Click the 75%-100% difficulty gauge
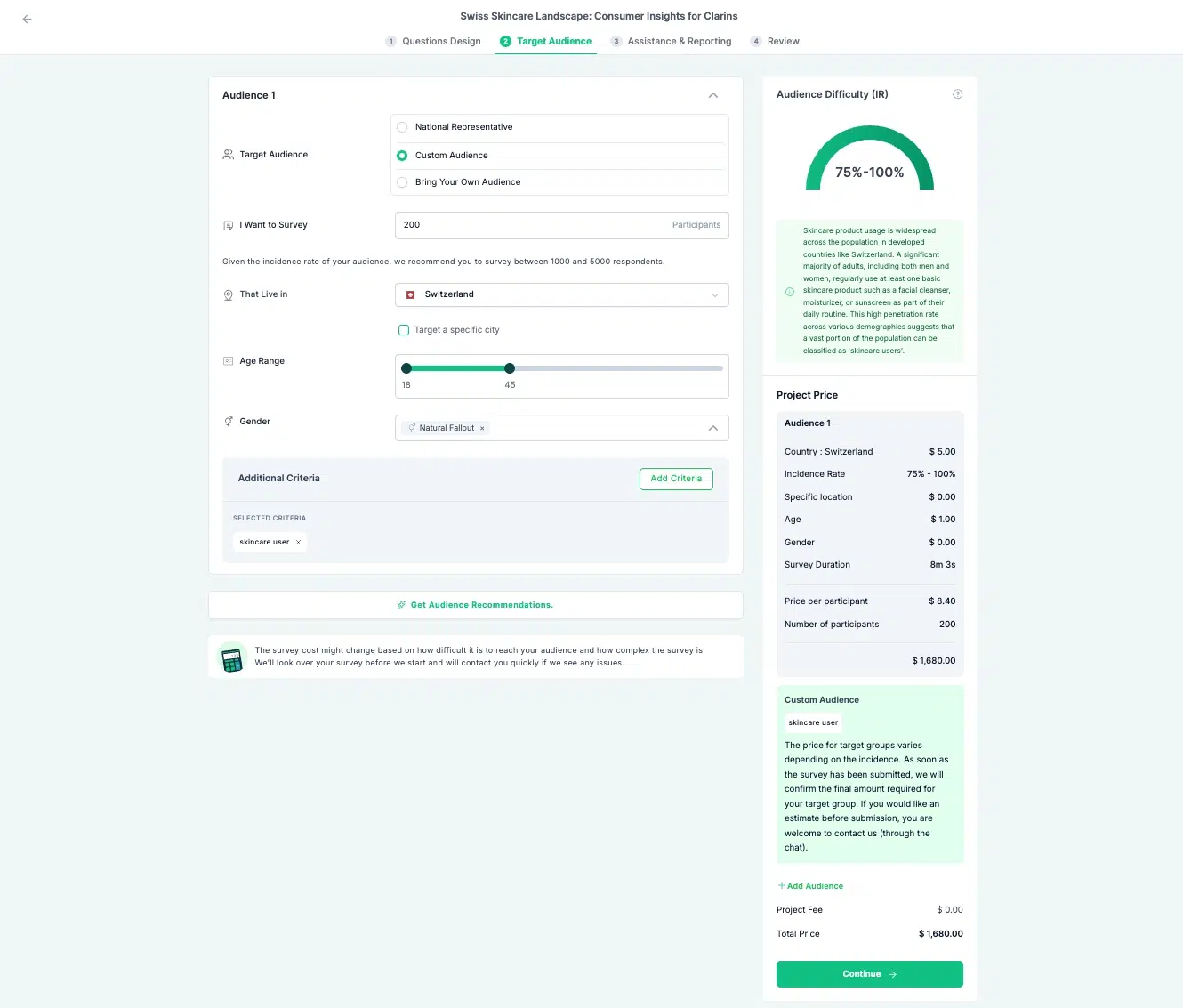Viewport: 1183px width, 1008px height. pos(870,158)
